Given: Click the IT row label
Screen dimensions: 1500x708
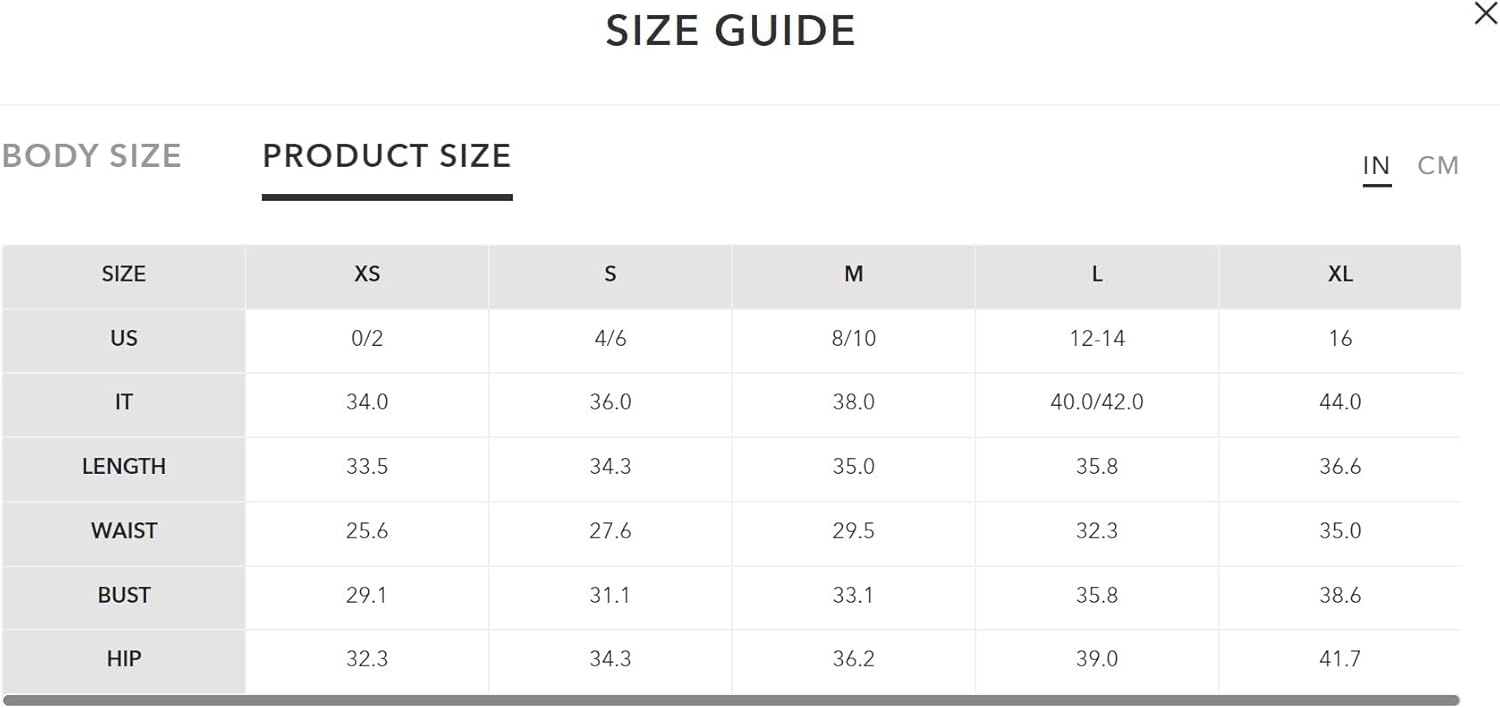Looking at the screenshot, I should click(x=124, y=402).
